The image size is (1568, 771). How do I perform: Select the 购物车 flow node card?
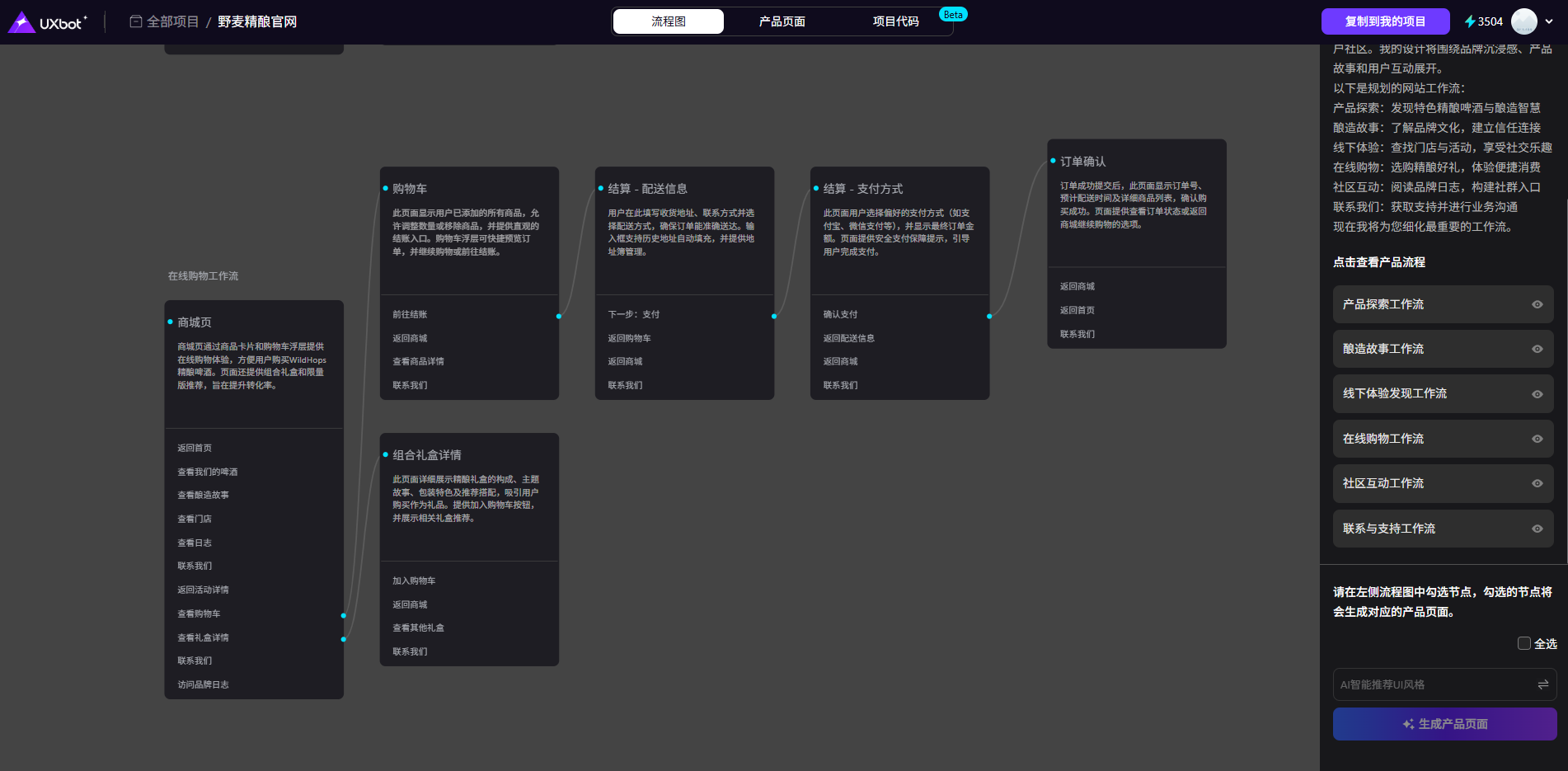click(469, 231)
